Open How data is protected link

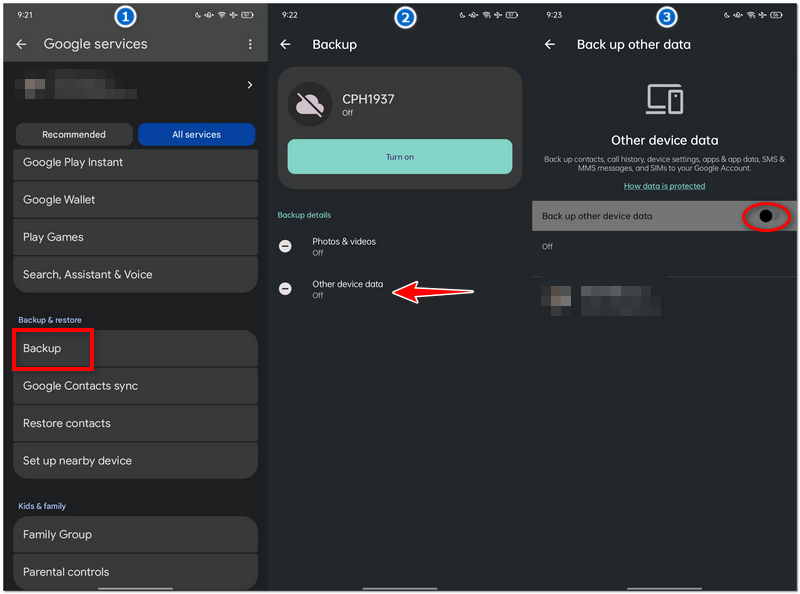click(664, 186)
